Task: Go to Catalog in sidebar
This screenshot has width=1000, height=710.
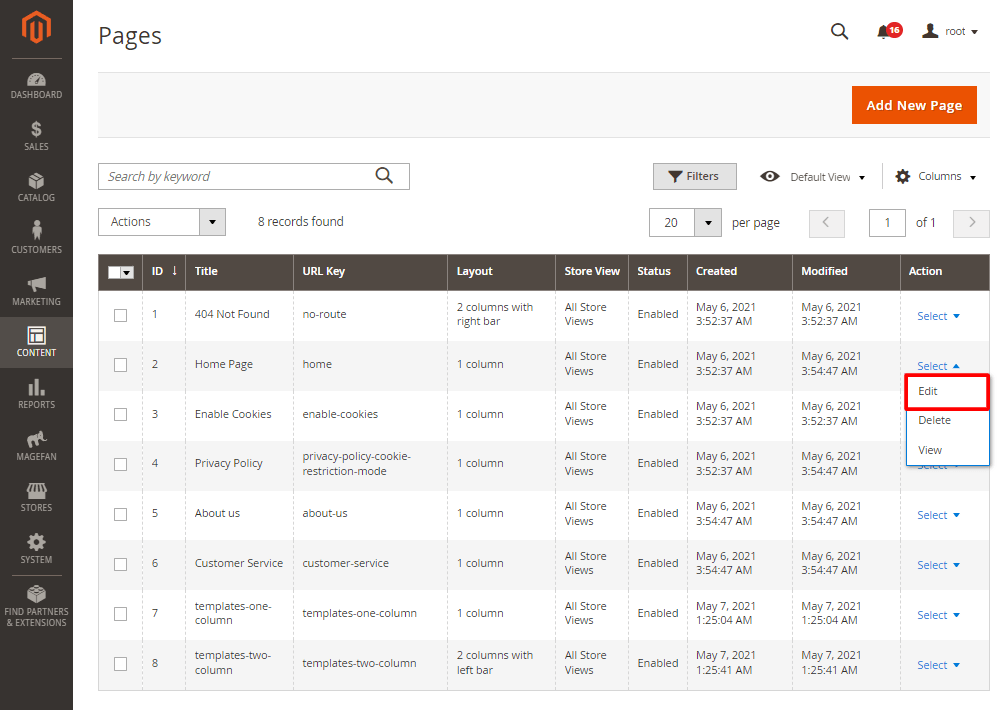Action: click(x=36, y=187)
